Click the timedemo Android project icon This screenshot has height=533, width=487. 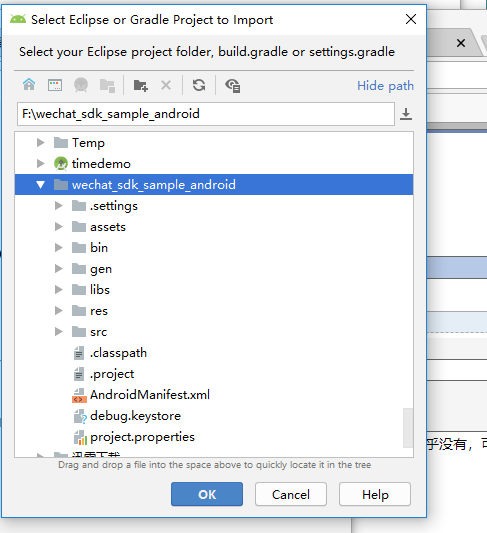[61, 164]
